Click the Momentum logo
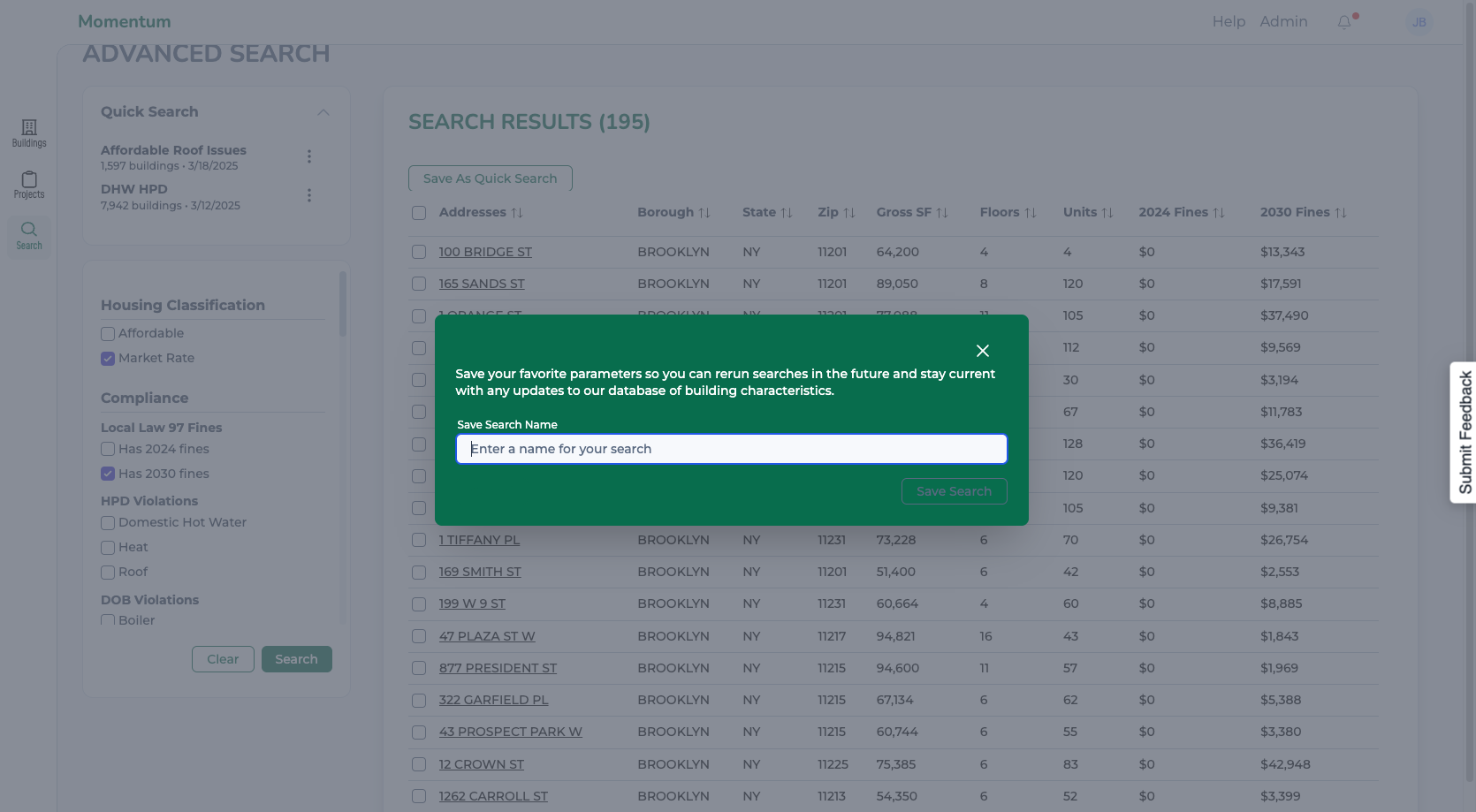 [x=125, y=21]
